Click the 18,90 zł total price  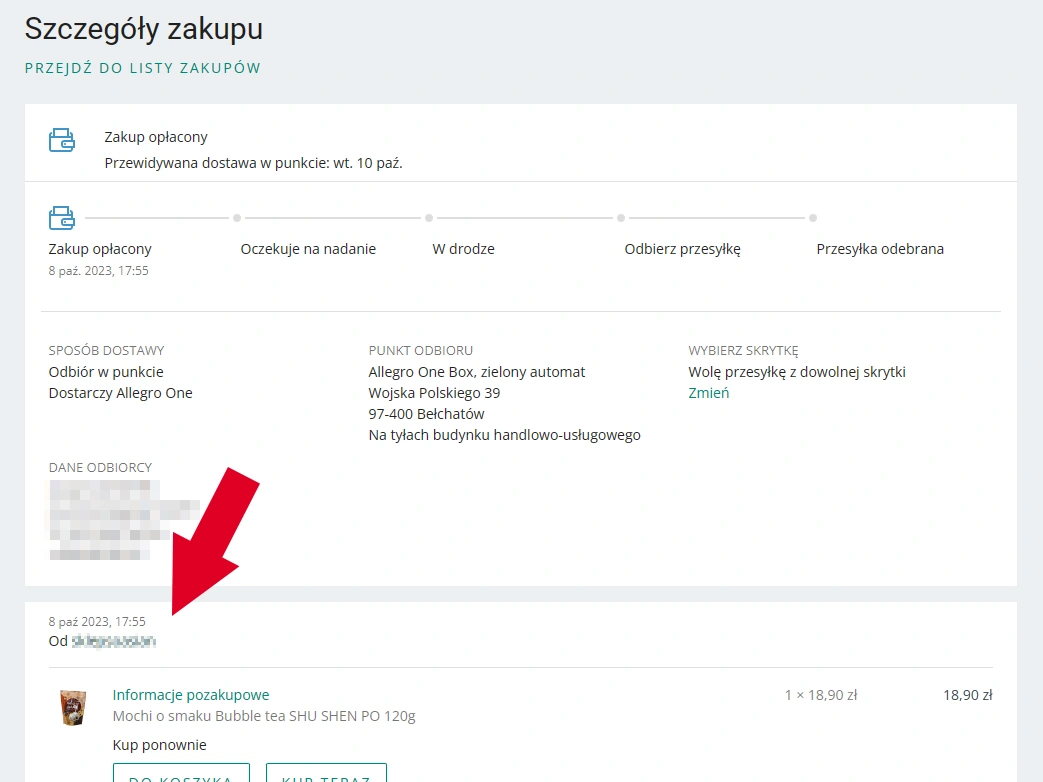point(968,695)
